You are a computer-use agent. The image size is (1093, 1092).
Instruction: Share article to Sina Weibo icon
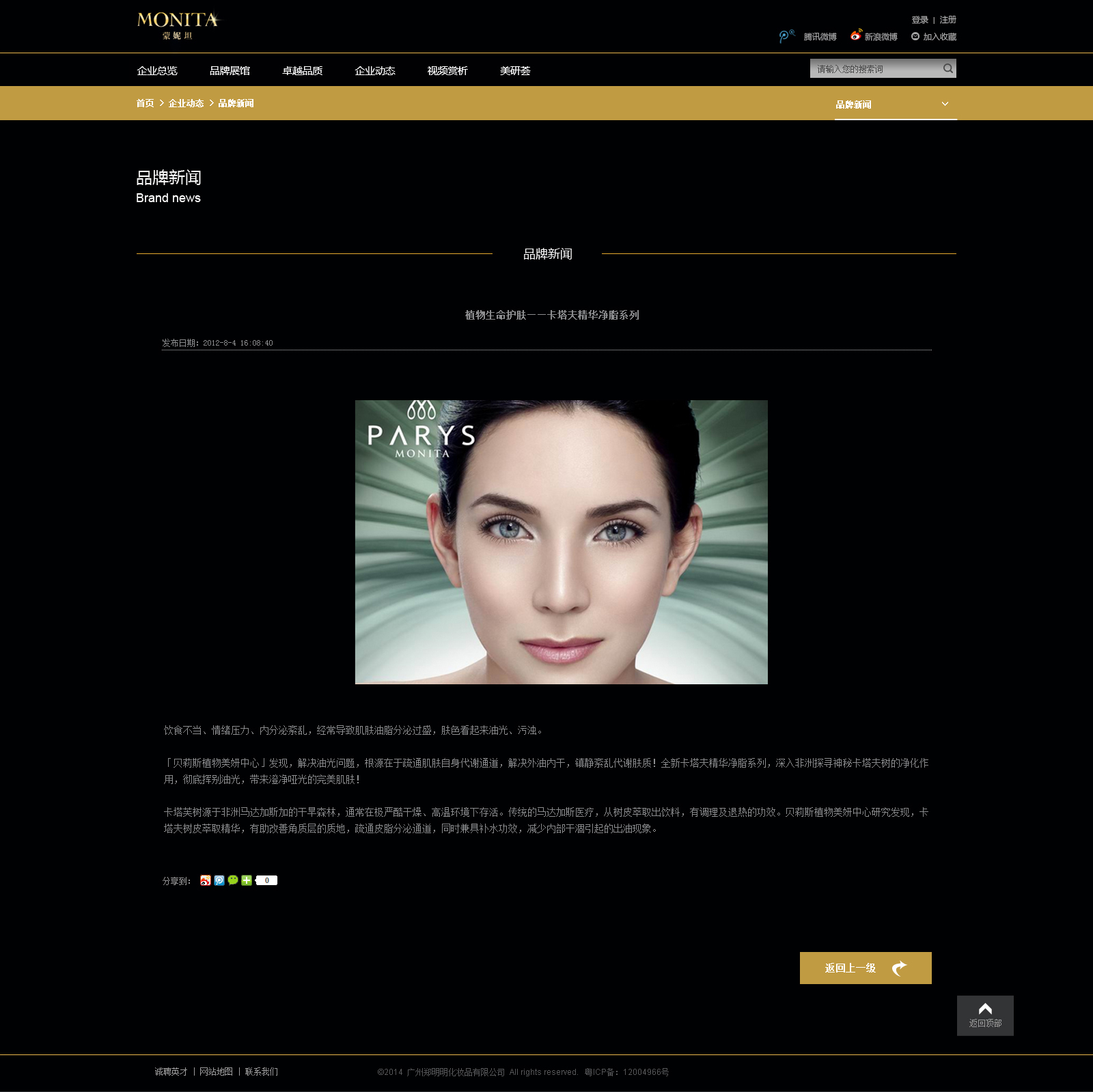tap(205, 880)
